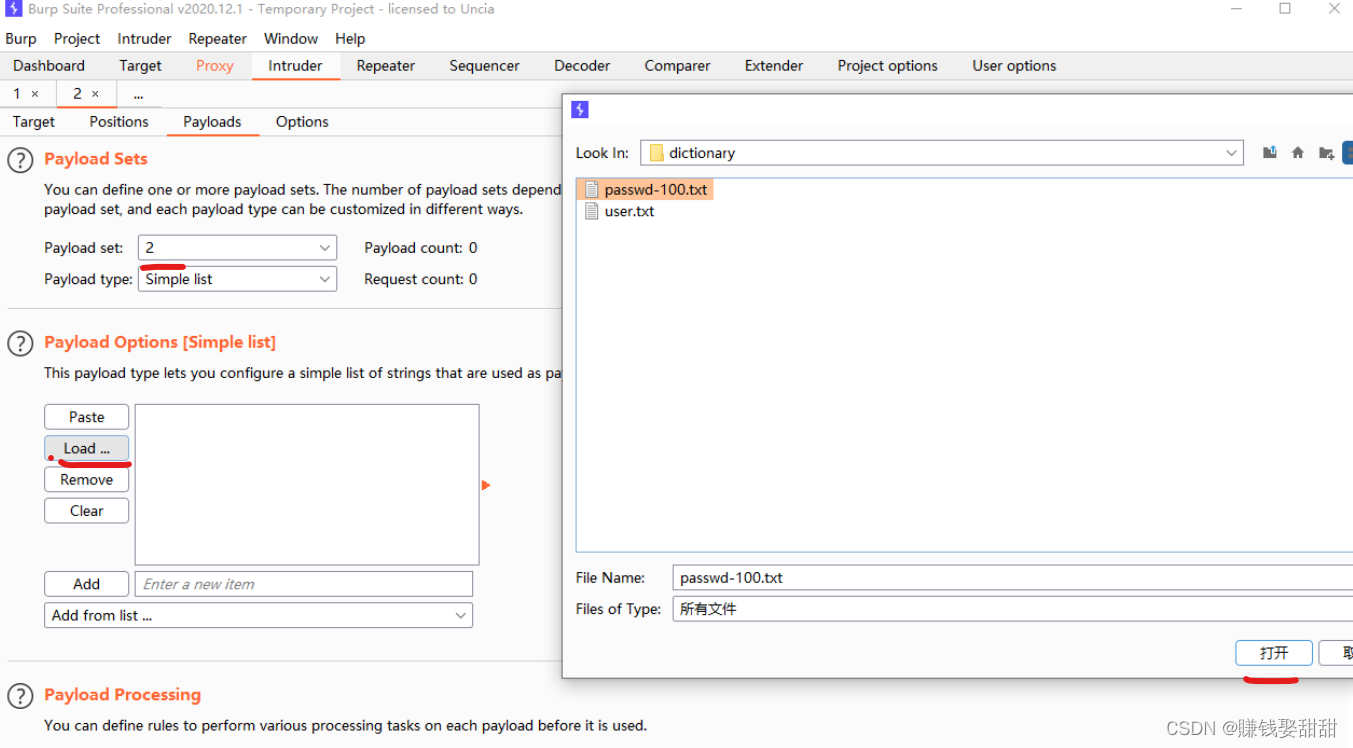Open the Payload set dropdown
The width and height of the screenshot is (1353, 748).
click(325, 248)
